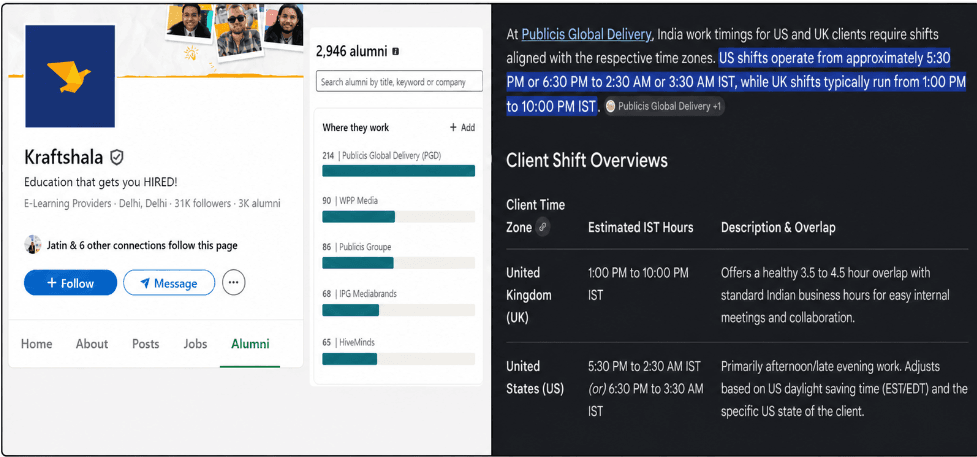977x457 pixels.
Task: Switch to the About tab
Action: (92, 344)
